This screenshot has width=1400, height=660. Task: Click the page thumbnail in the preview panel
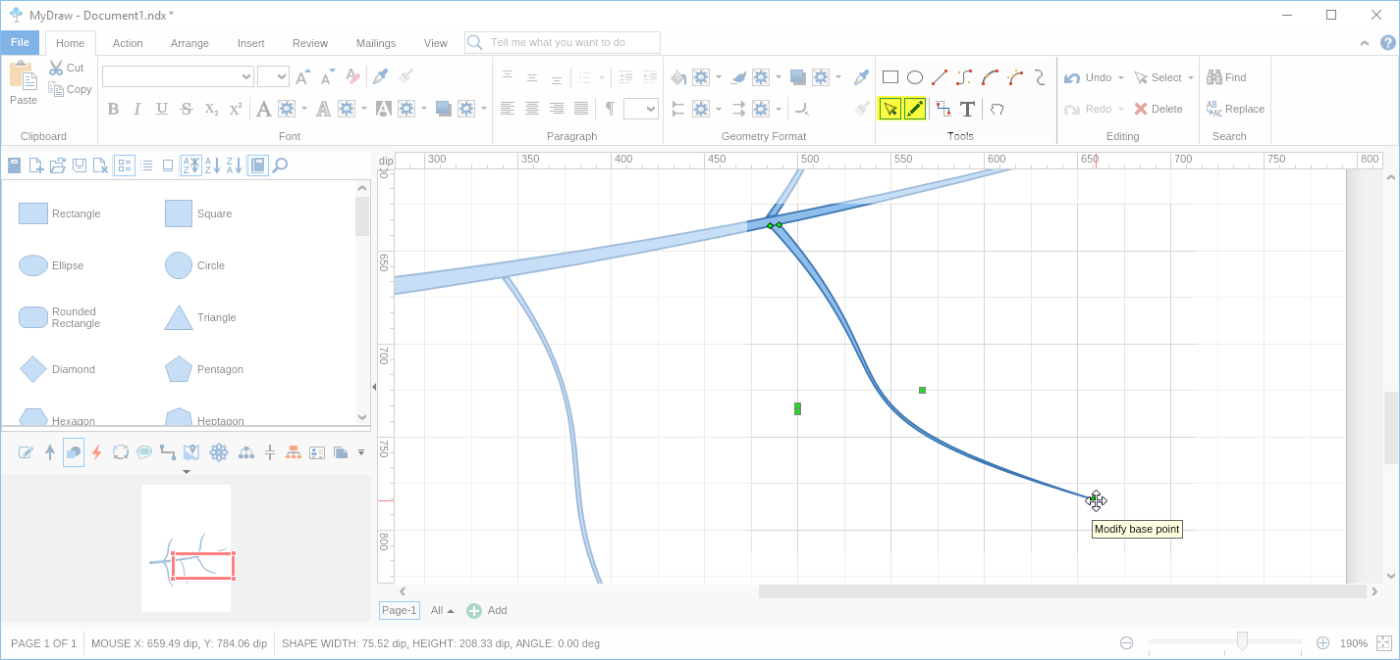(186, 547)
